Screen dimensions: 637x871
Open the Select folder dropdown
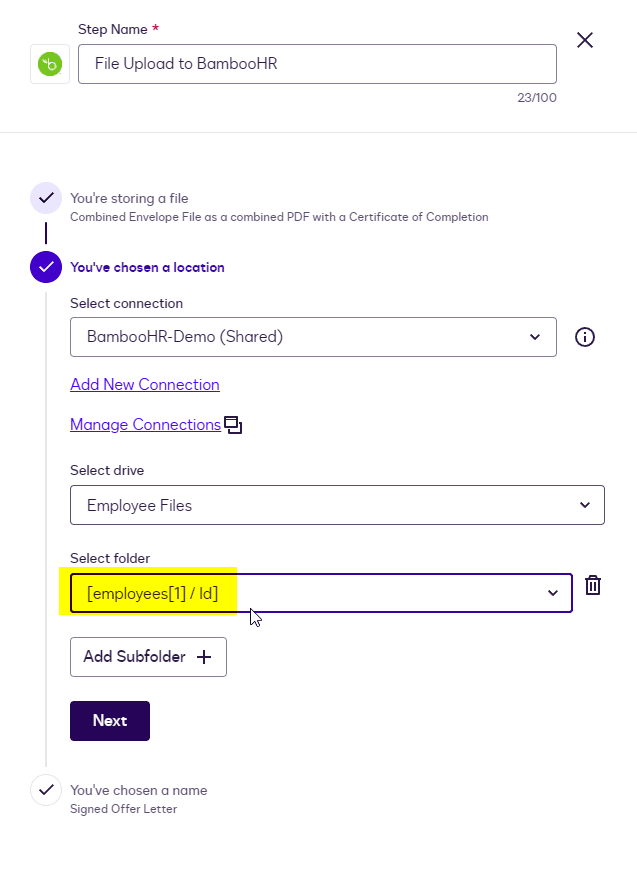coord(321,593)
